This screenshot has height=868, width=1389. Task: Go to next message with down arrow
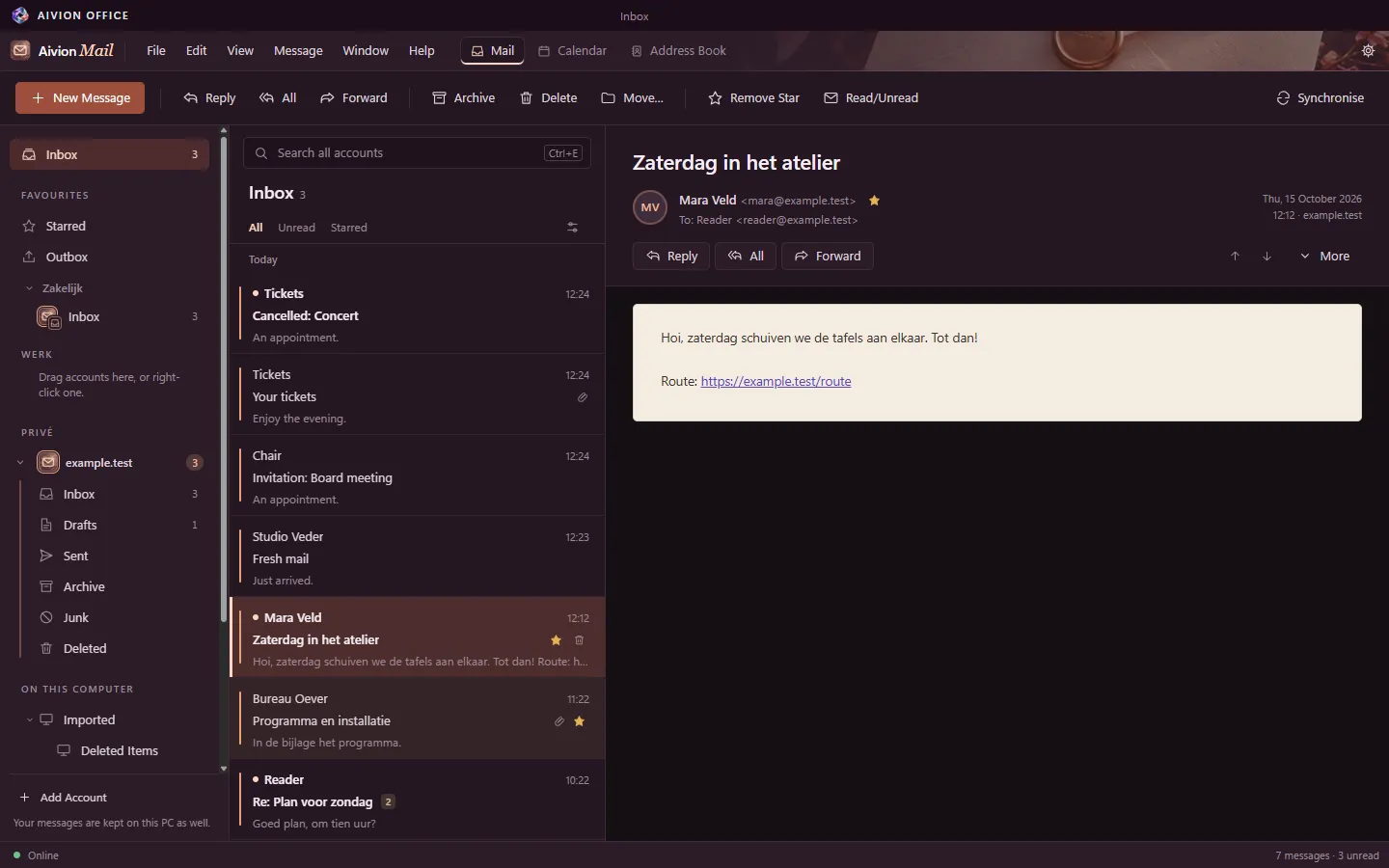[1266, 257]
